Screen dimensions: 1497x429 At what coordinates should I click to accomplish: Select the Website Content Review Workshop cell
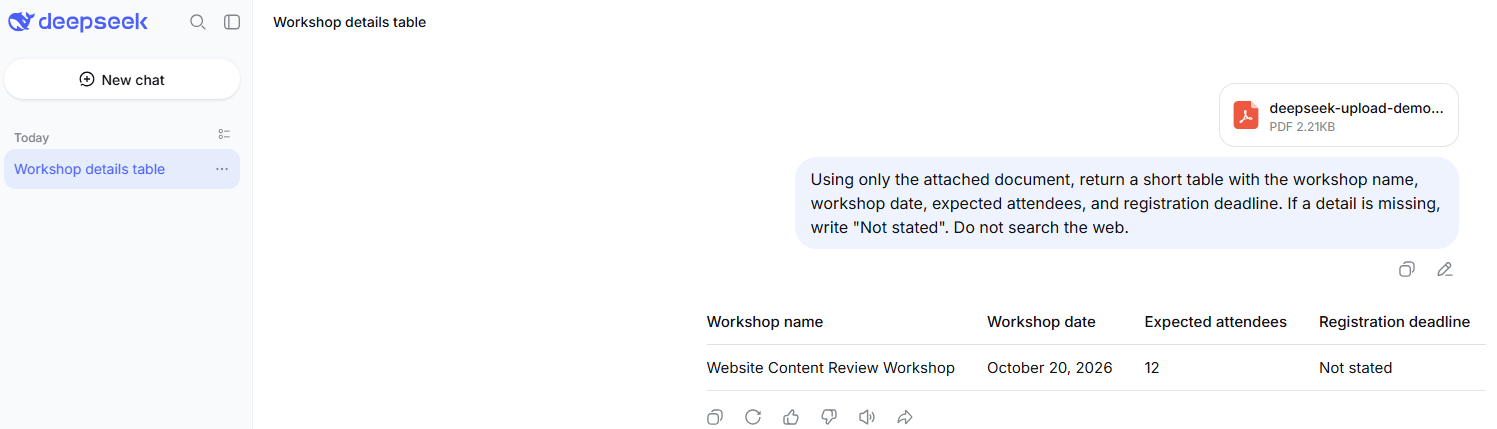(831, 368)
